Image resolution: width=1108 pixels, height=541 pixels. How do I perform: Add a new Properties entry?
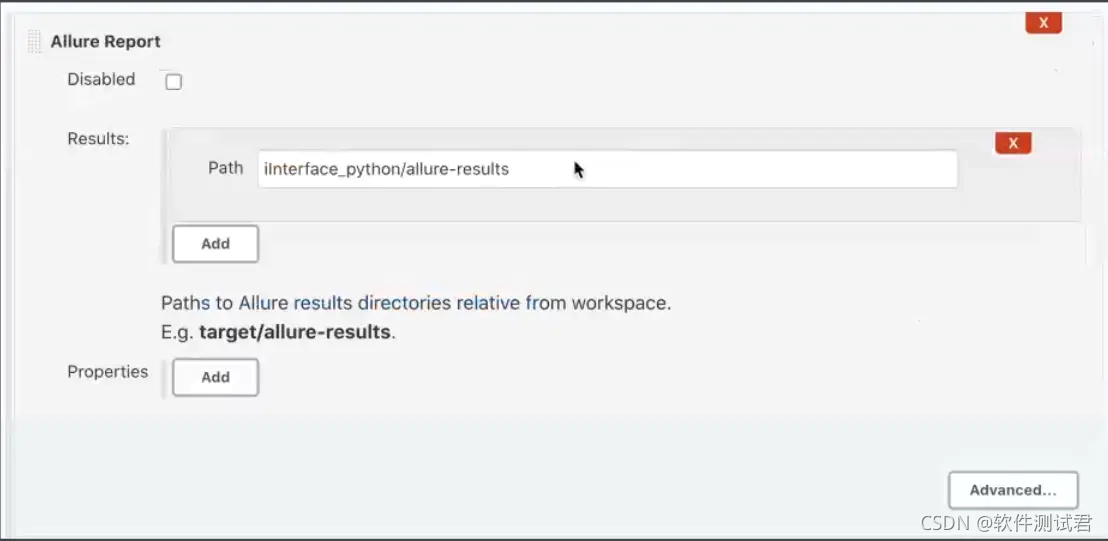[216, 377]
